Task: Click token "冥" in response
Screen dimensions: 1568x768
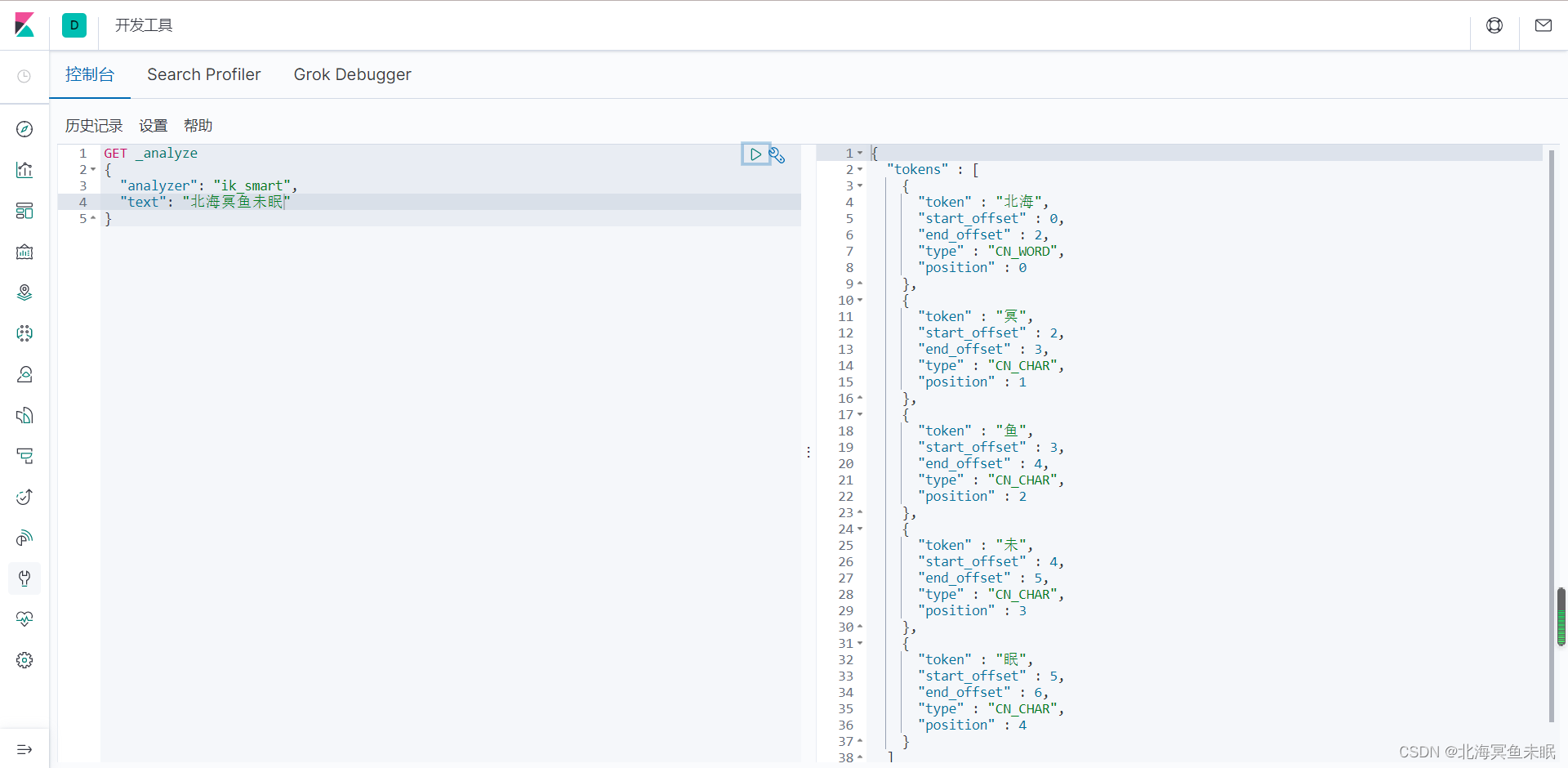Action: pos(1011,316)
